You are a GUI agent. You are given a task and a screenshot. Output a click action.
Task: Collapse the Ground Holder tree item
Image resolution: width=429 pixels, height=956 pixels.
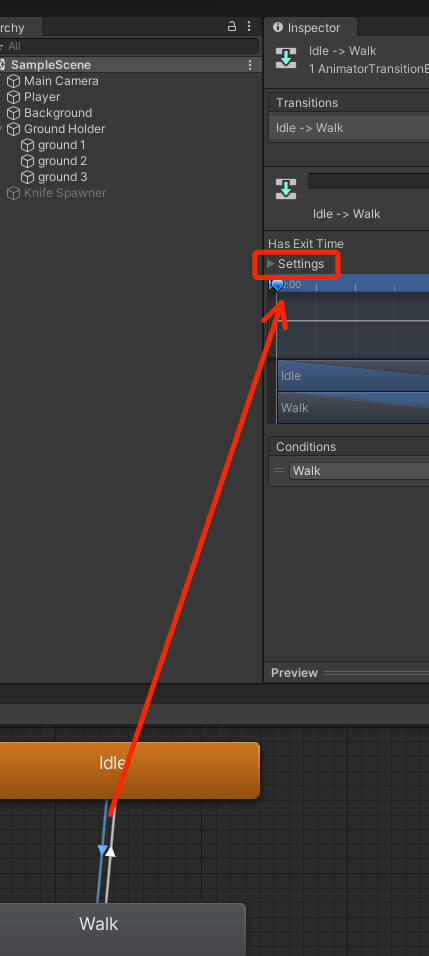tap(2, 129)
